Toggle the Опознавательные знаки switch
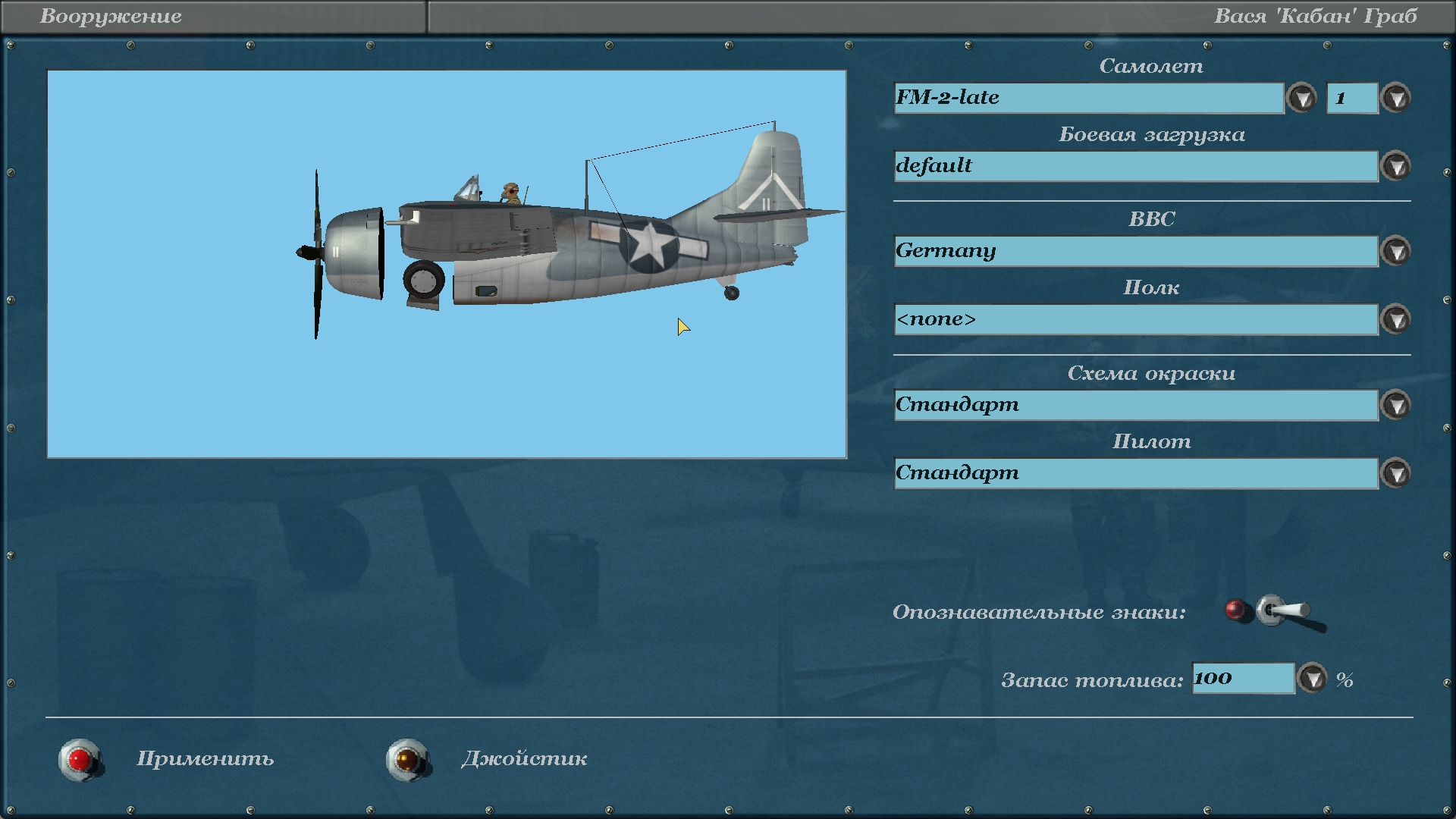 click(x=1283, y=611)
